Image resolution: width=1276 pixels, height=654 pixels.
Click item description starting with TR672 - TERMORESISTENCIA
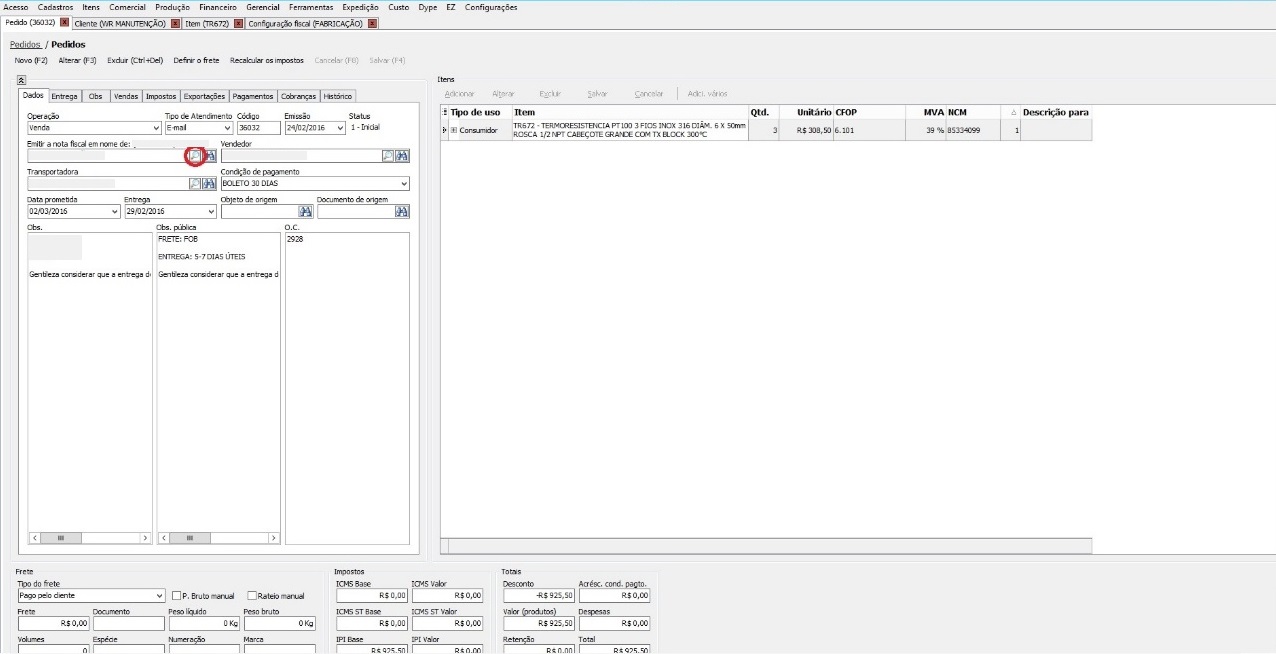click(630, 130)
